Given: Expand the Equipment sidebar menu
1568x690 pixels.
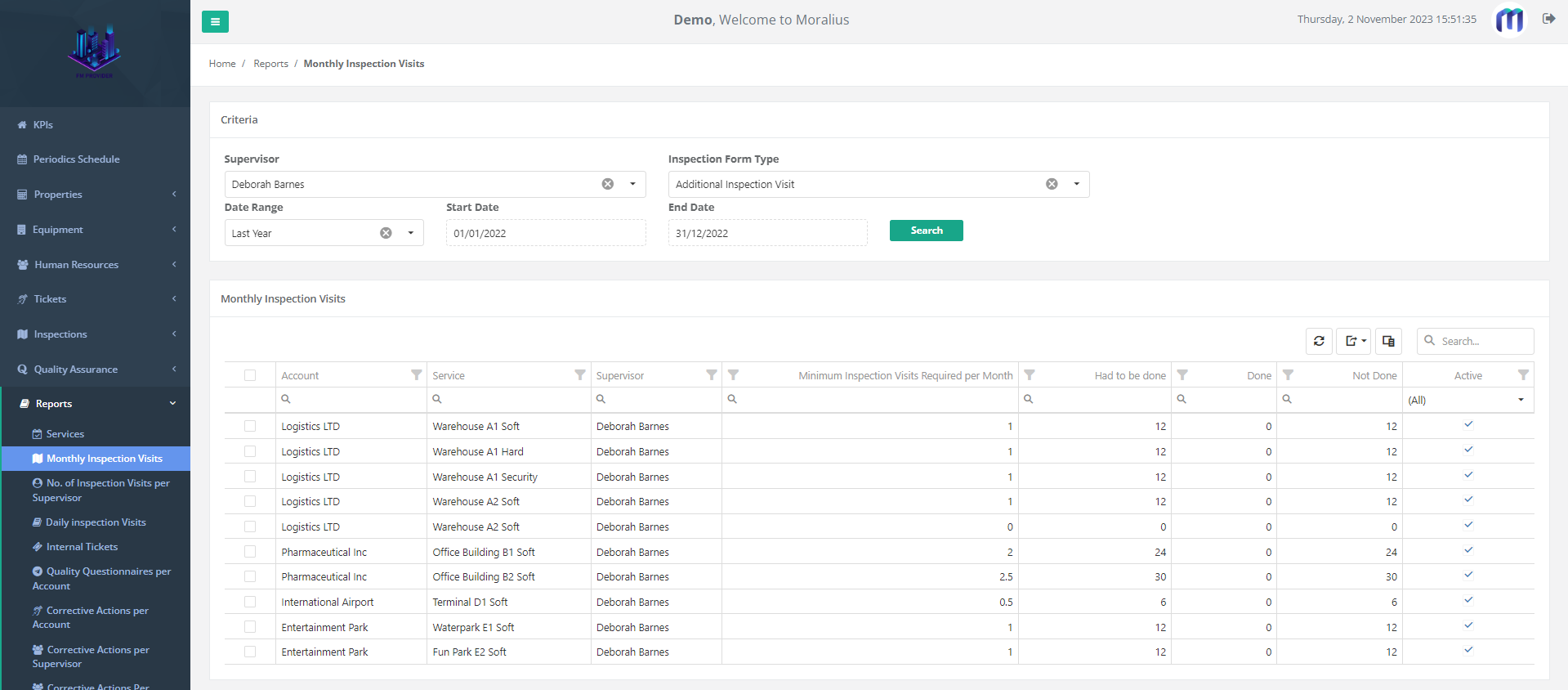Looking at the screenshot, I should 96,230.
